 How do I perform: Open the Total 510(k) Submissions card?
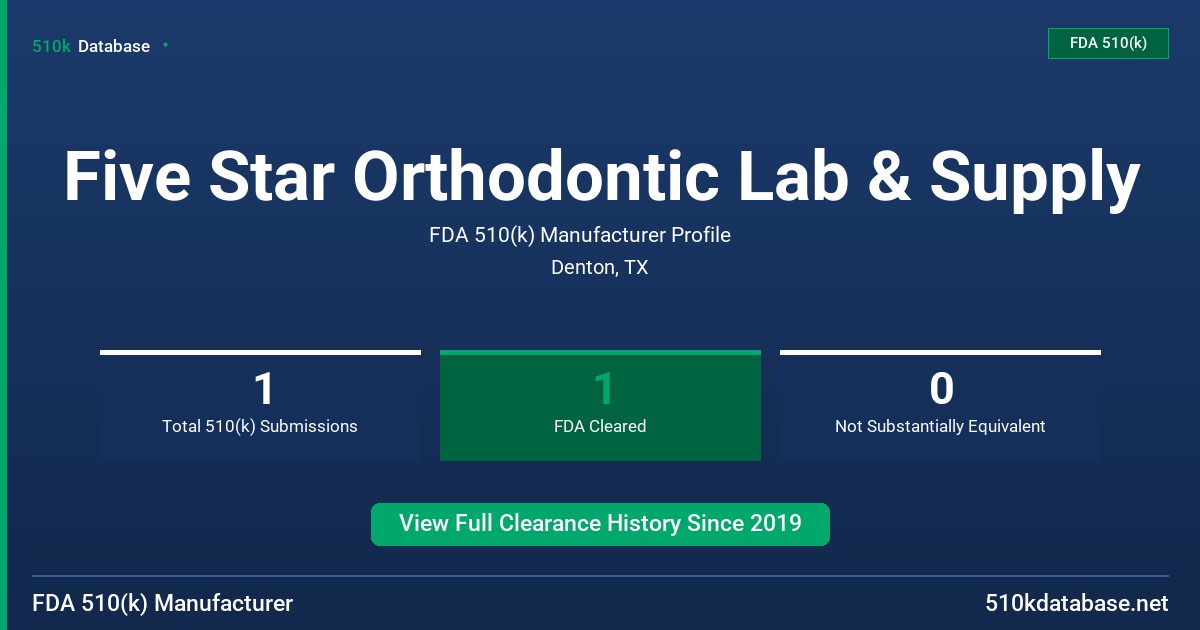click(x=260, y=405)
